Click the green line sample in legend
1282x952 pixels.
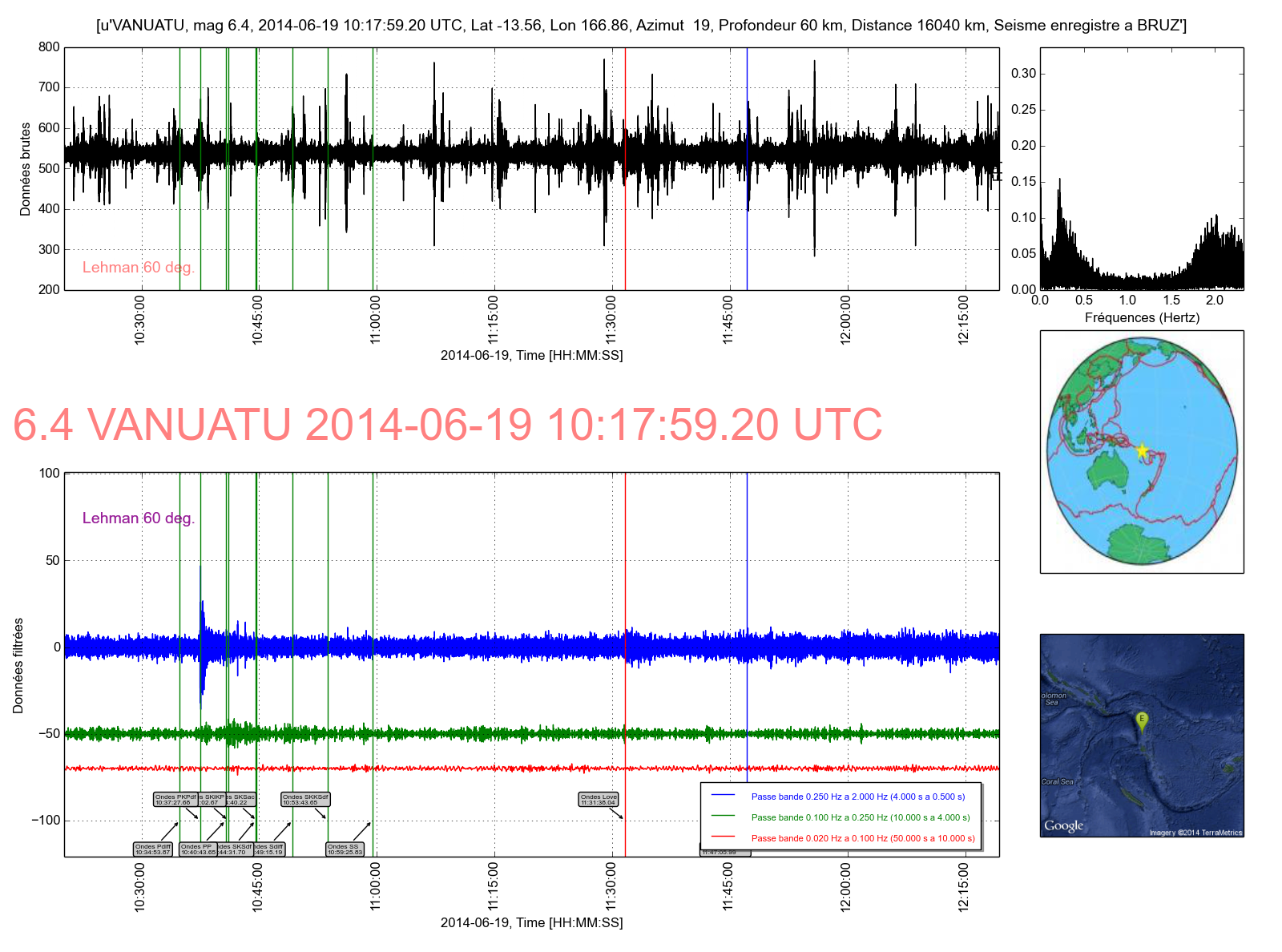723,817
